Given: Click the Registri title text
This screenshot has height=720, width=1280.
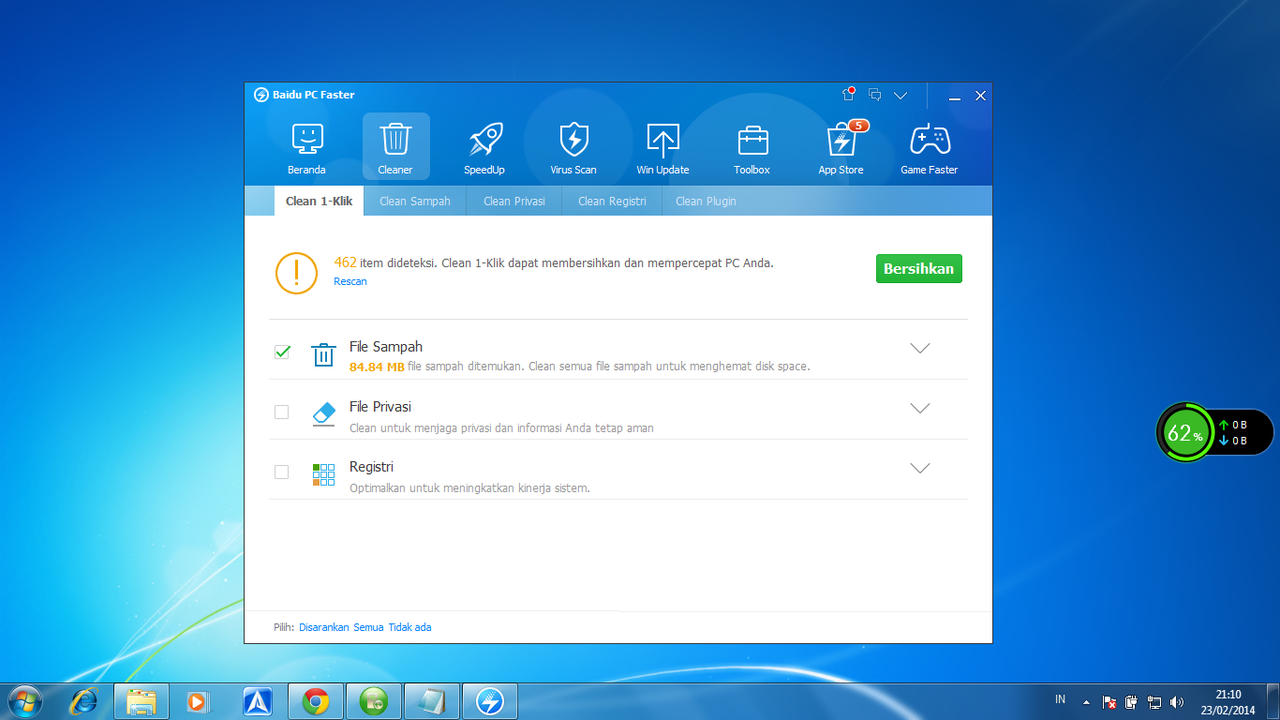Looking at the screenshot, I should [x=371, y=467].
